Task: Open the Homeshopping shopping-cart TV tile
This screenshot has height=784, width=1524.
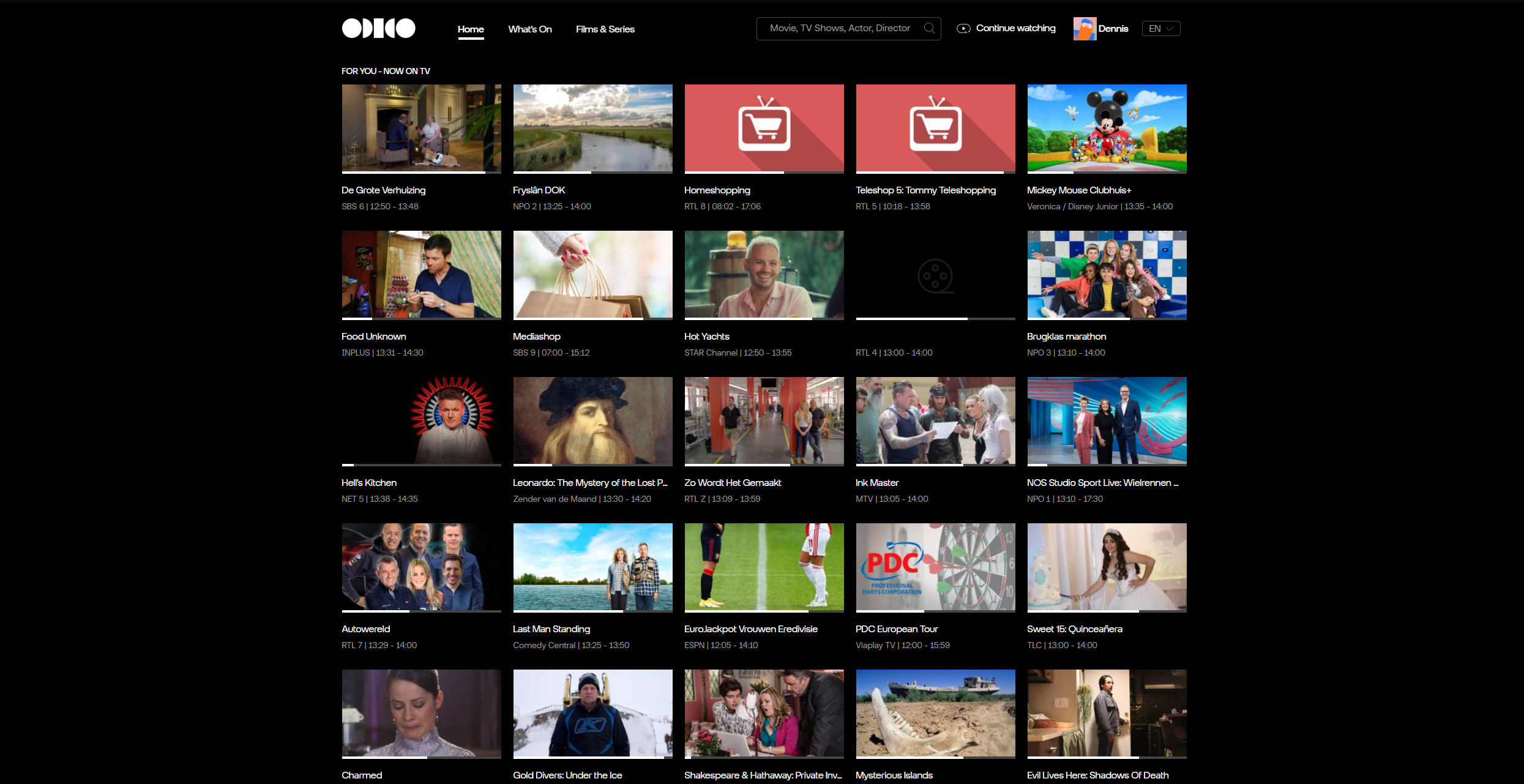Action: tap(764, 129)
